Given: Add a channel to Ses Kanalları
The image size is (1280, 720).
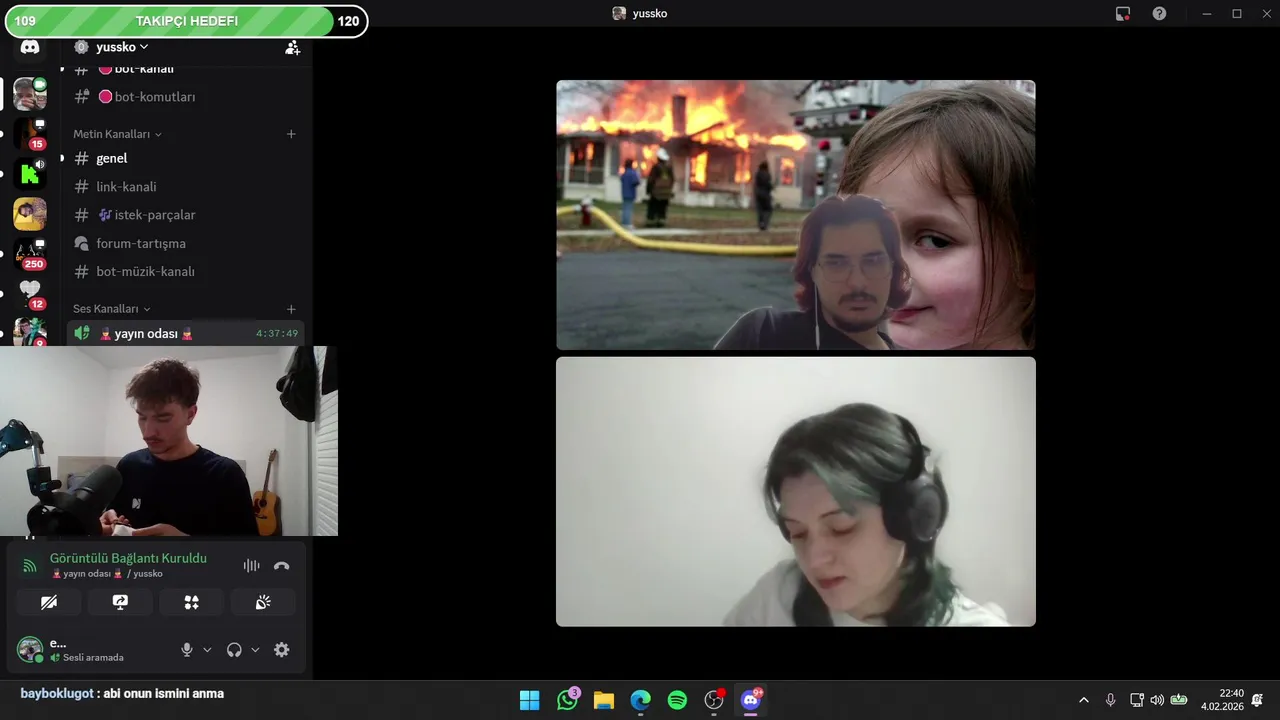Looking at the screenshot, I should (291, 309).
